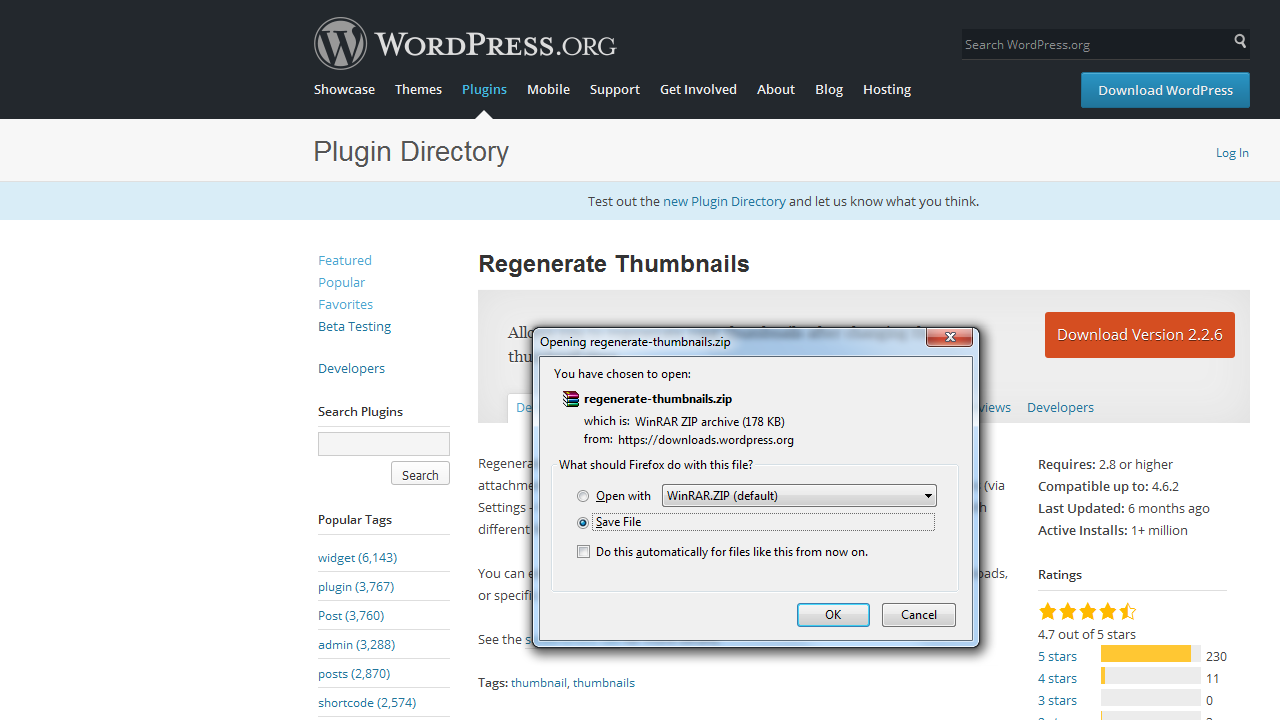
Task: Select the Open with radio button
Action: (x=583, y=496)
